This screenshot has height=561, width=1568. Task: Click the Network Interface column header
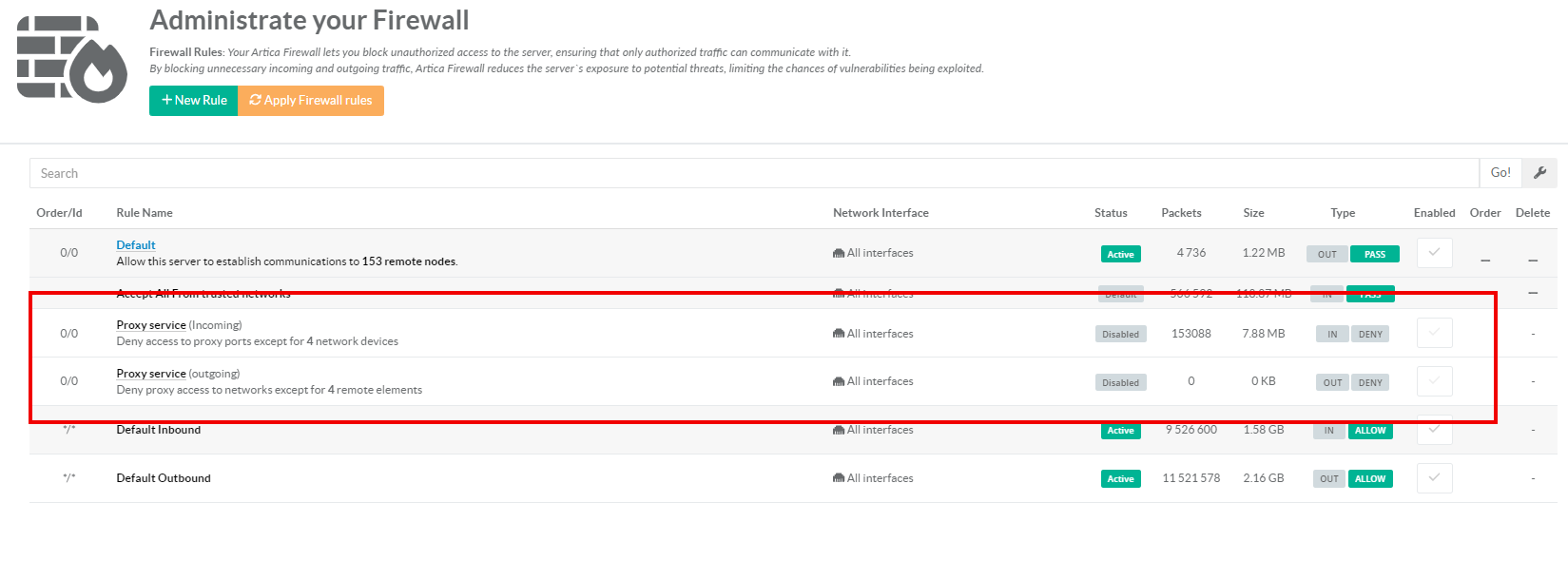(x=881, y=213)
